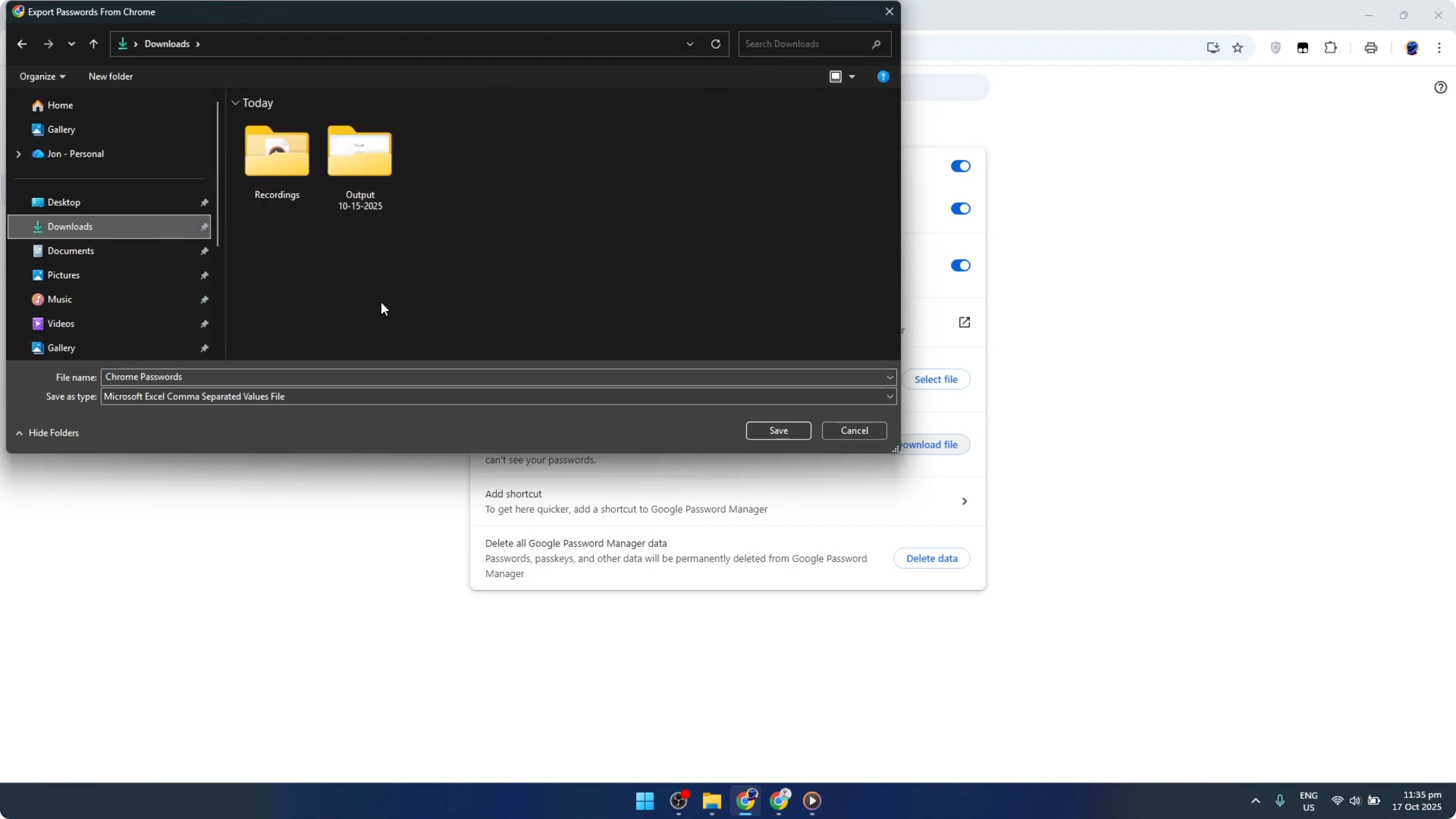The height and width of the screenshot is (819, 1456).
Task: Click the printer icon in Chrome toolbar
Action: (x=1371, y=48)
